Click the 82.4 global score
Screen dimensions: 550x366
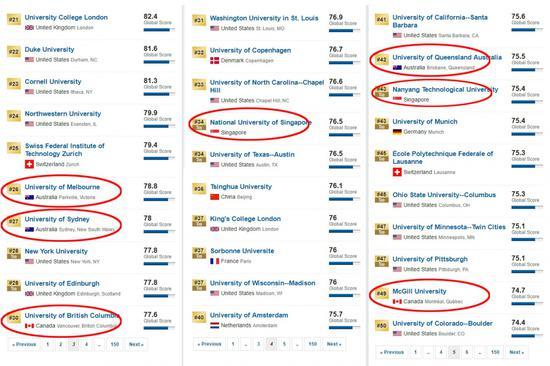[150, 16]
